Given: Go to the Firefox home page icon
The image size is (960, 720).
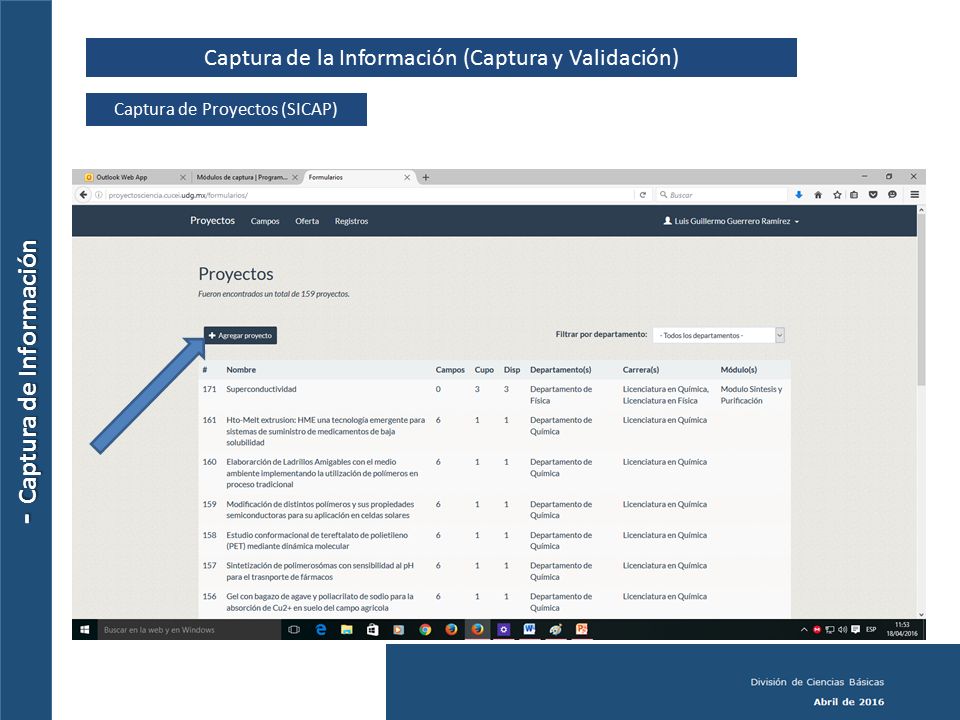Looking at the screenshot, I should pyautogui.click(x=817, y=195).
